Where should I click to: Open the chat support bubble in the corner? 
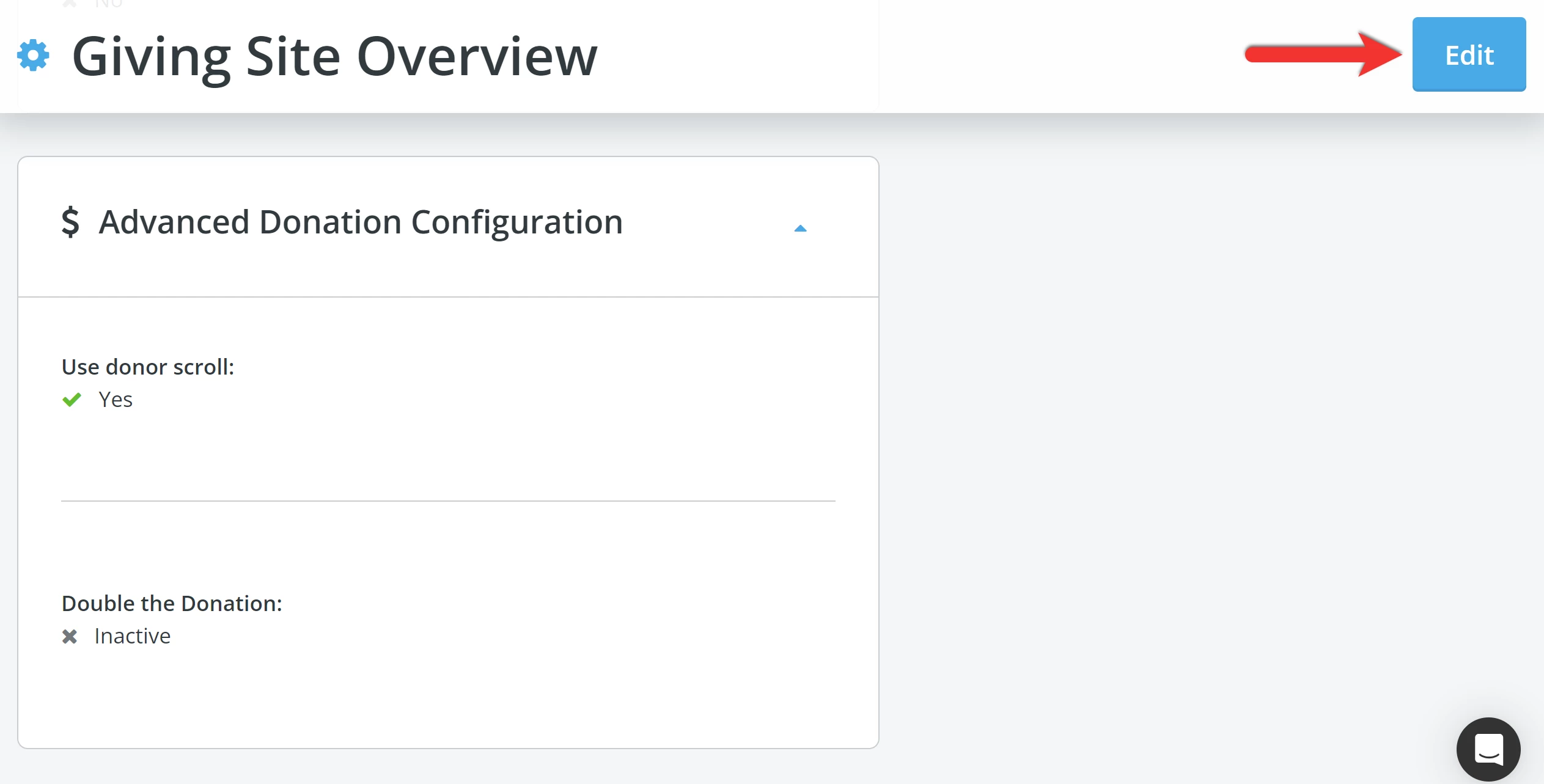pos(1489,750)
